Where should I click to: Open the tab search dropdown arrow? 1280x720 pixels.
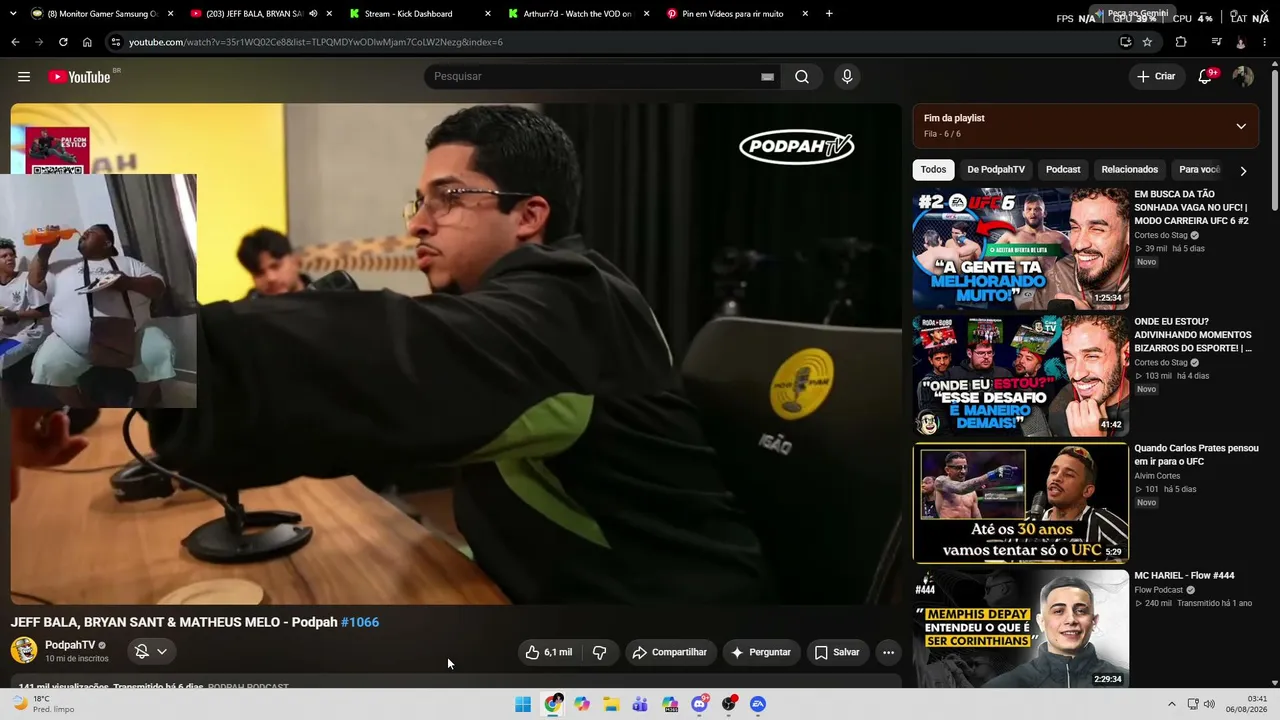click(x=12, y=14)
